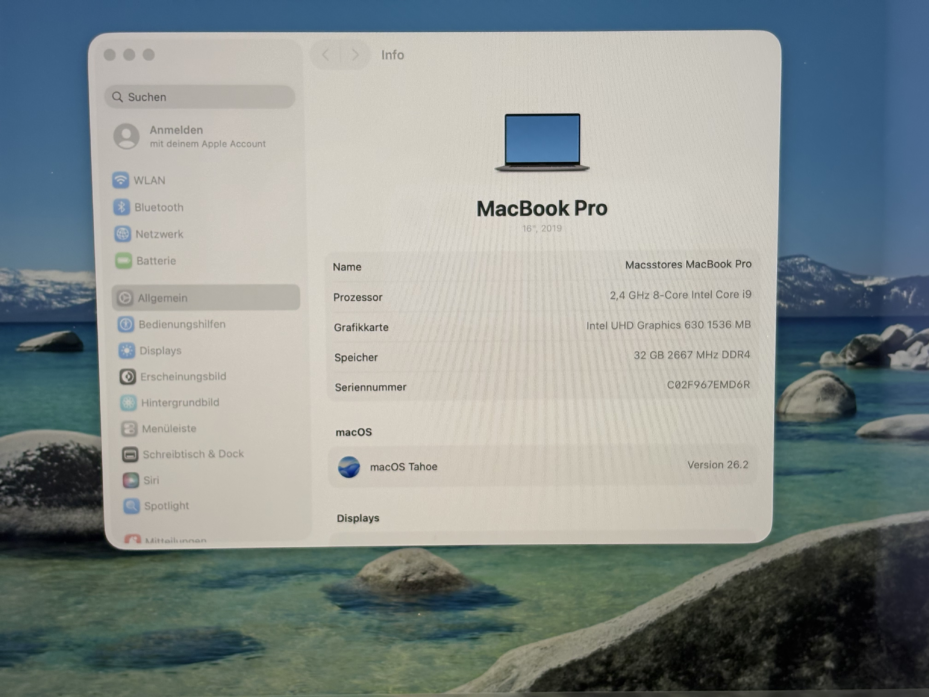The width and height of the screenshot is (929, 697).
Task: Click the Siri icon
Action: click(131, 479)
